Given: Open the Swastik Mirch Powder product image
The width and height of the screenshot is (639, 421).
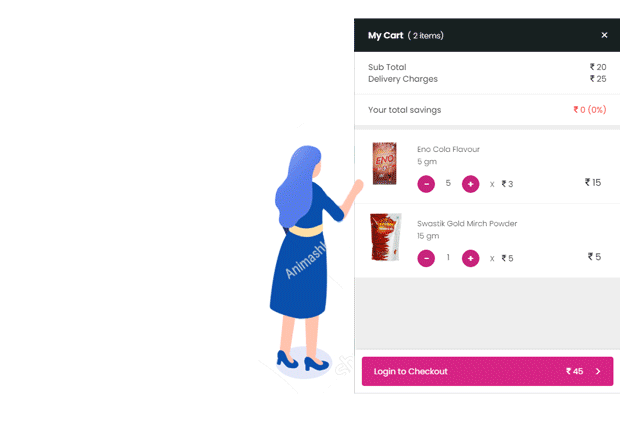Looking at the screenshot, I should [386, 237].
